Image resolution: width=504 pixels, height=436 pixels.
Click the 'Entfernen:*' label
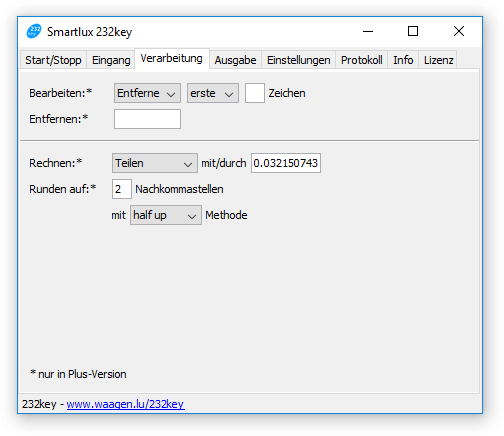coord(59,119)
